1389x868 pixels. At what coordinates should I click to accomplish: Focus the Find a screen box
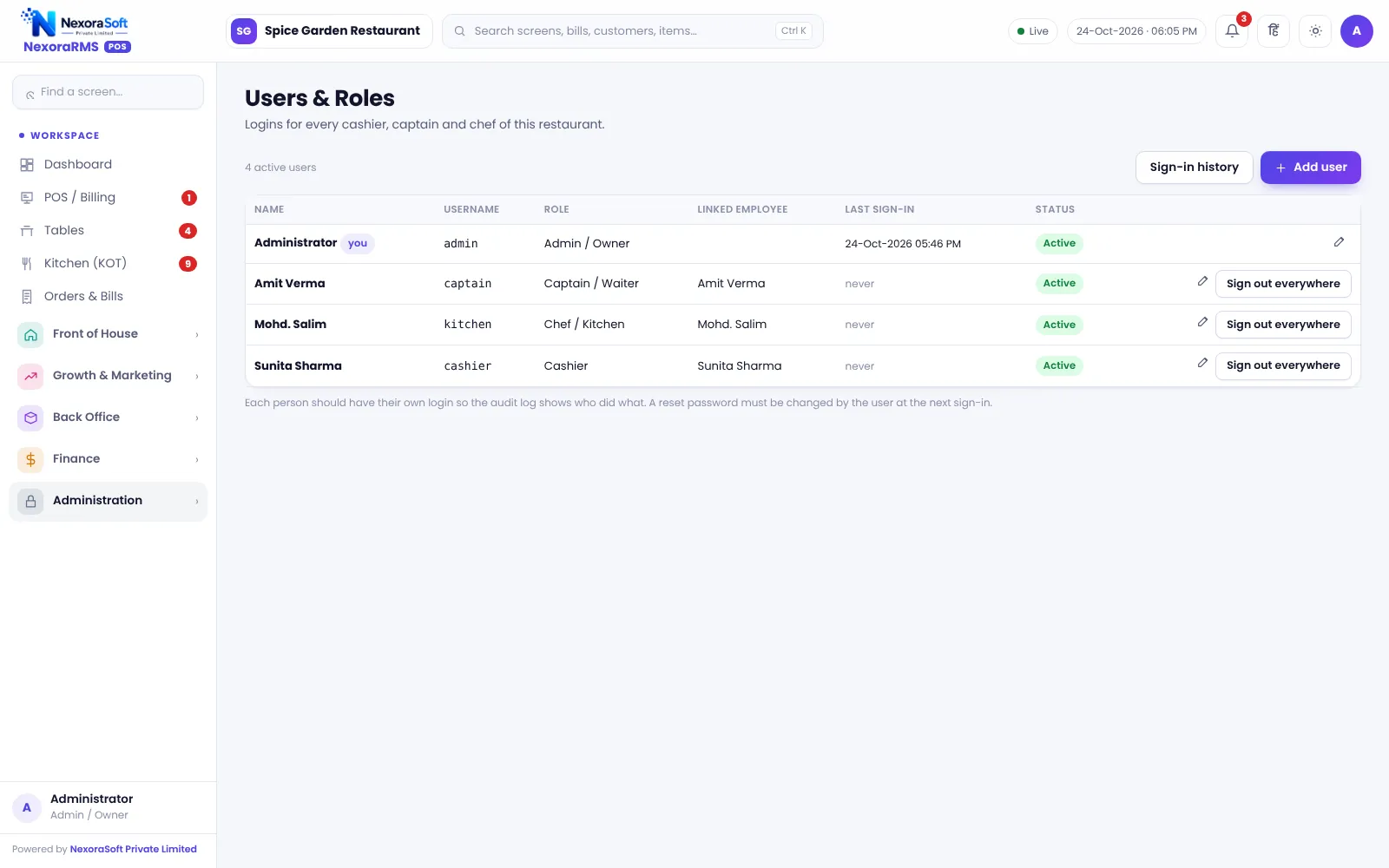[x=108, y=92]
